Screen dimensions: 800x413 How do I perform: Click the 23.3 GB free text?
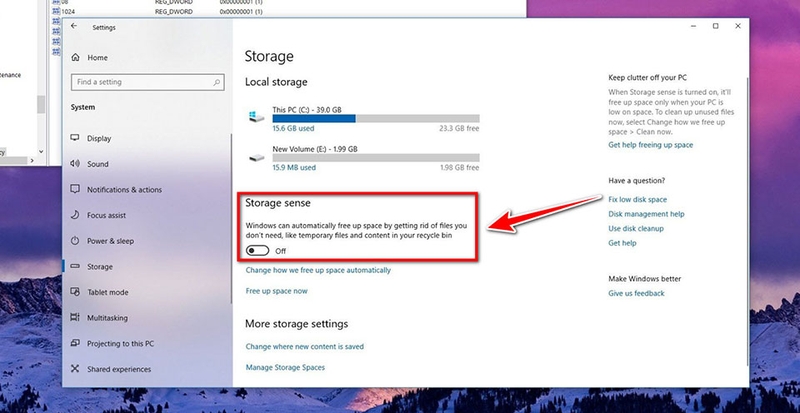click(x=459, y=129)
